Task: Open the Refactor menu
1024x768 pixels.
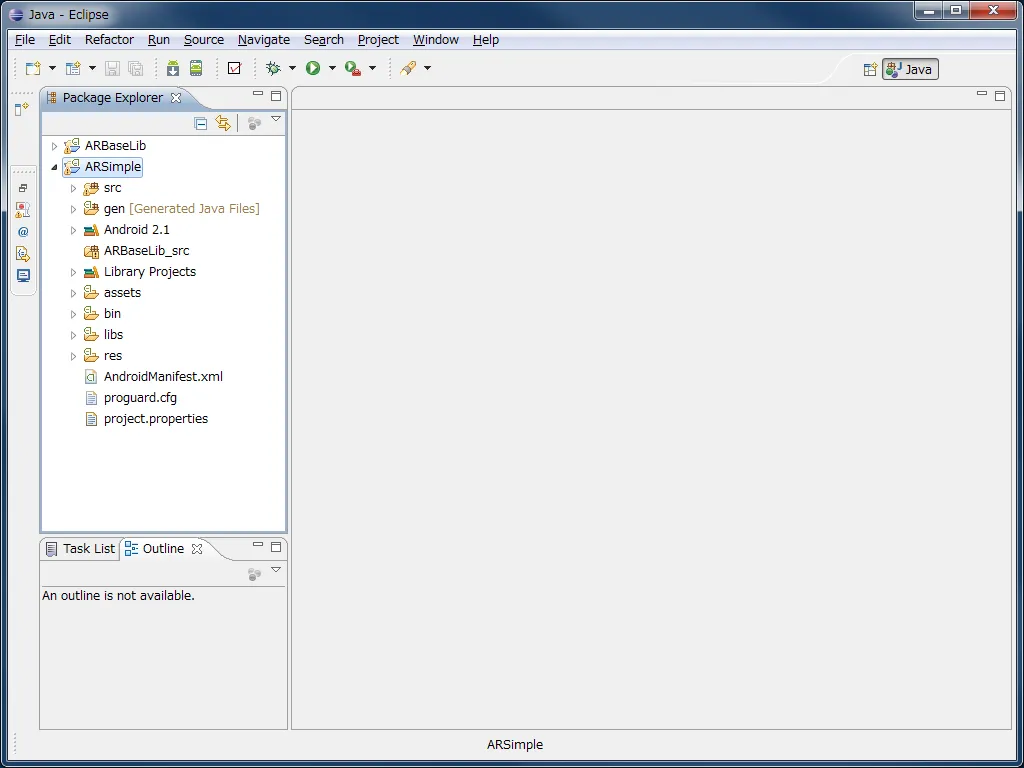Action: coord(109,40)
